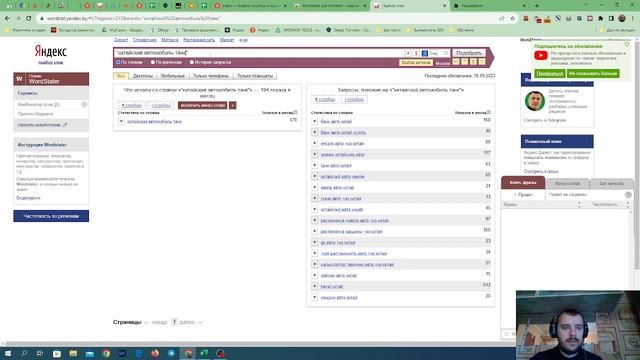Open the Директ top link
Screen dimensions: 640x360
pos(121,40)
